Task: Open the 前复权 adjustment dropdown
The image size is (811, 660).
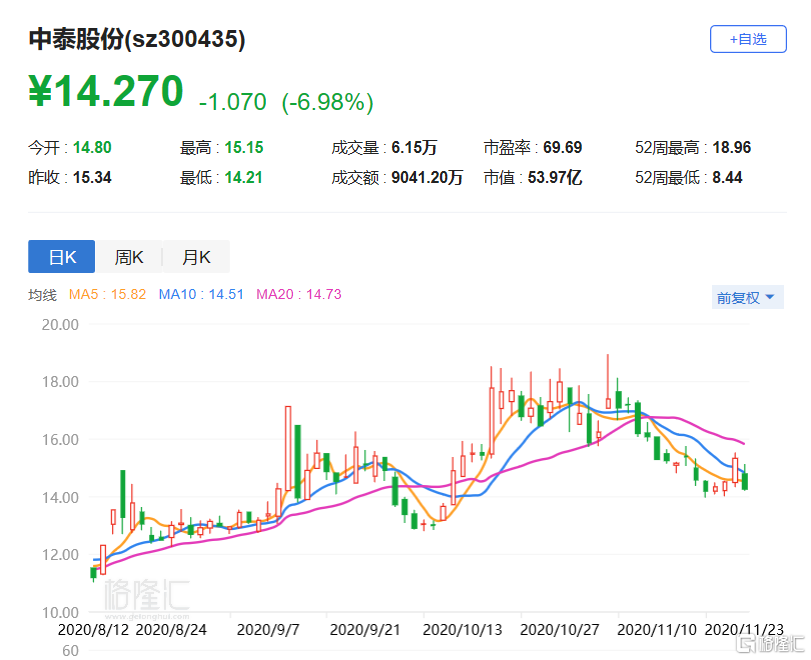Action: point(747,297)
